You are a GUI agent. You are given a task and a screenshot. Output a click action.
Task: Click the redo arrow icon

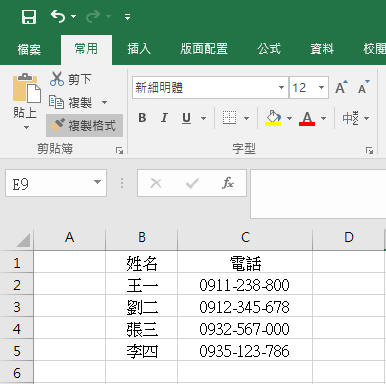pos(93,16)
